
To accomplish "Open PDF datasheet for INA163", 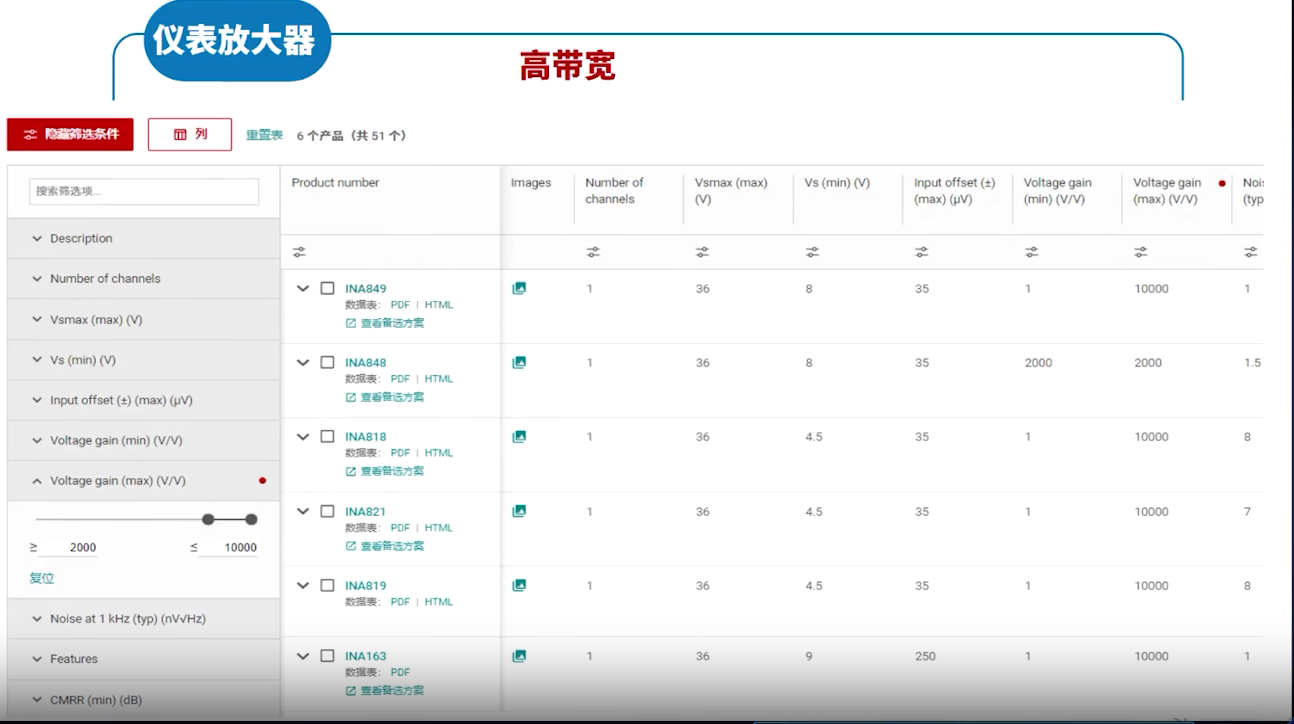I will 400,672.
